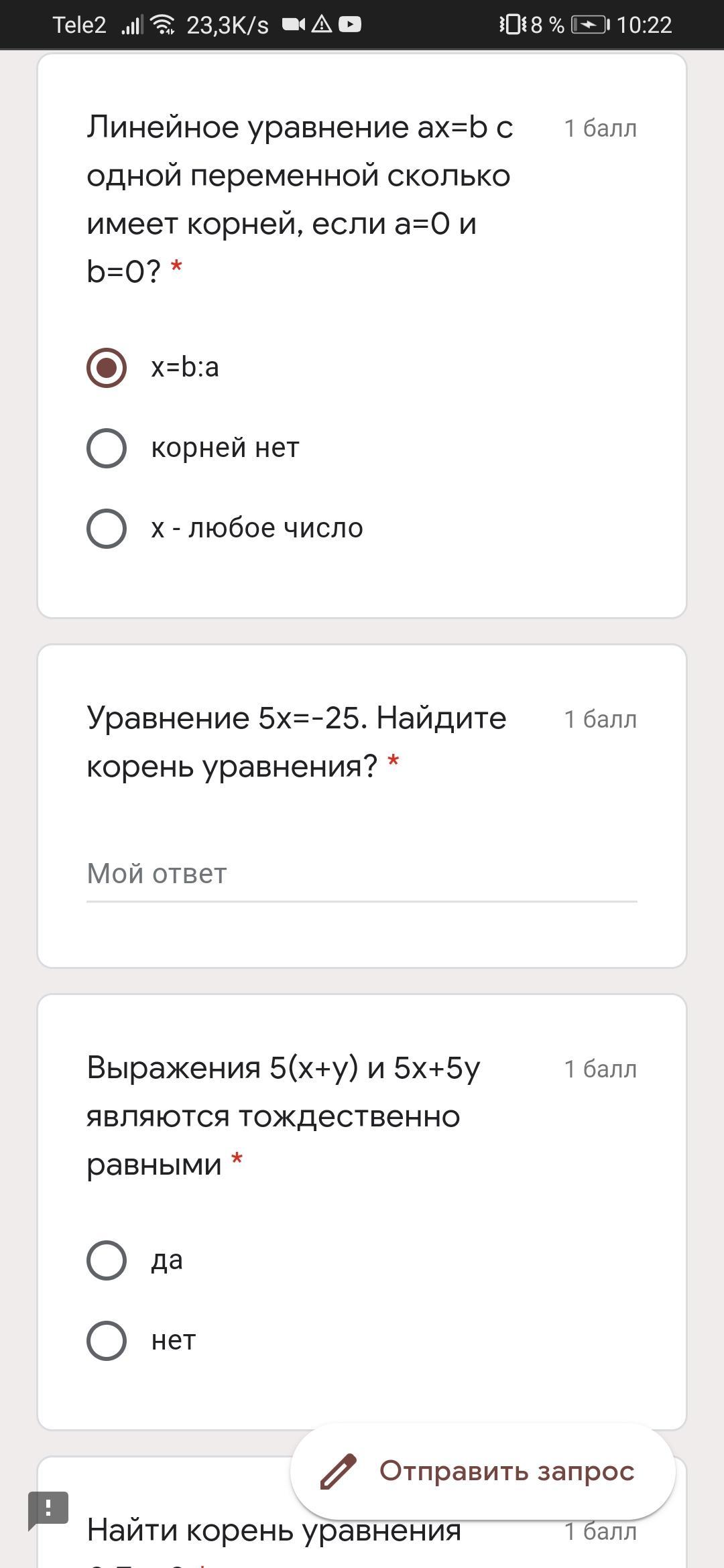Tap the Wi-Fi status icon

[x=163, y=25]
